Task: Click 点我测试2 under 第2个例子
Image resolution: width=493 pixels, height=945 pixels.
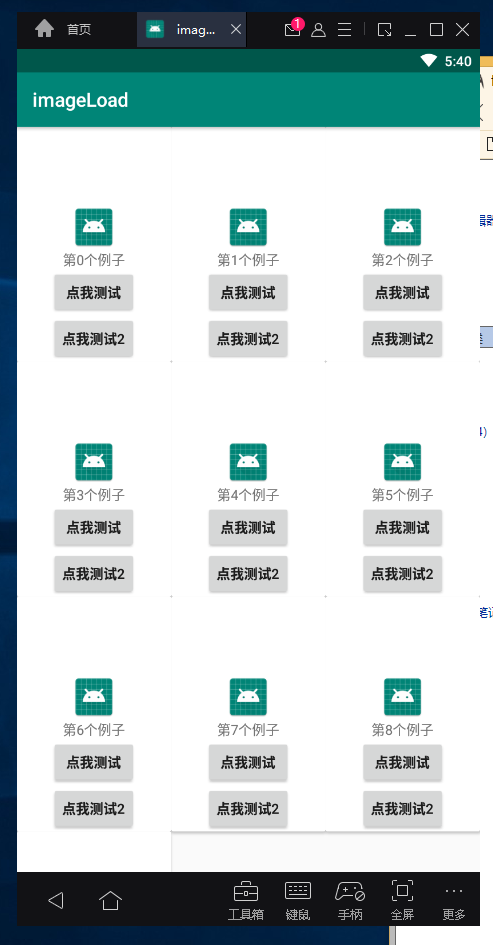Action: pyautogui.click(x=403, y=339)
